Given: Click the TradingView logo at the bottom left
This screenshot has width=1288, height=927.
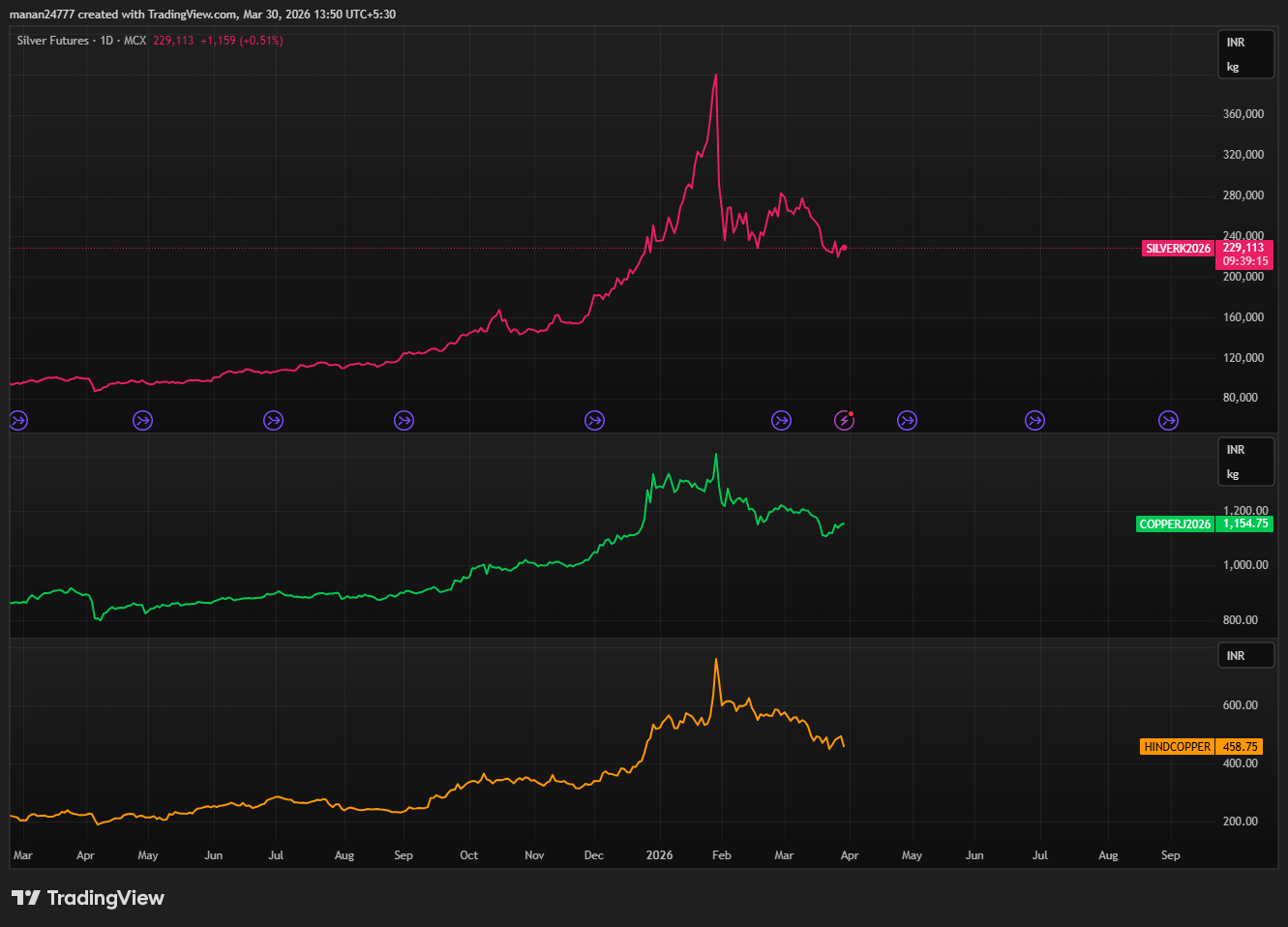Looking at the screenshot, I should [88, 898].
